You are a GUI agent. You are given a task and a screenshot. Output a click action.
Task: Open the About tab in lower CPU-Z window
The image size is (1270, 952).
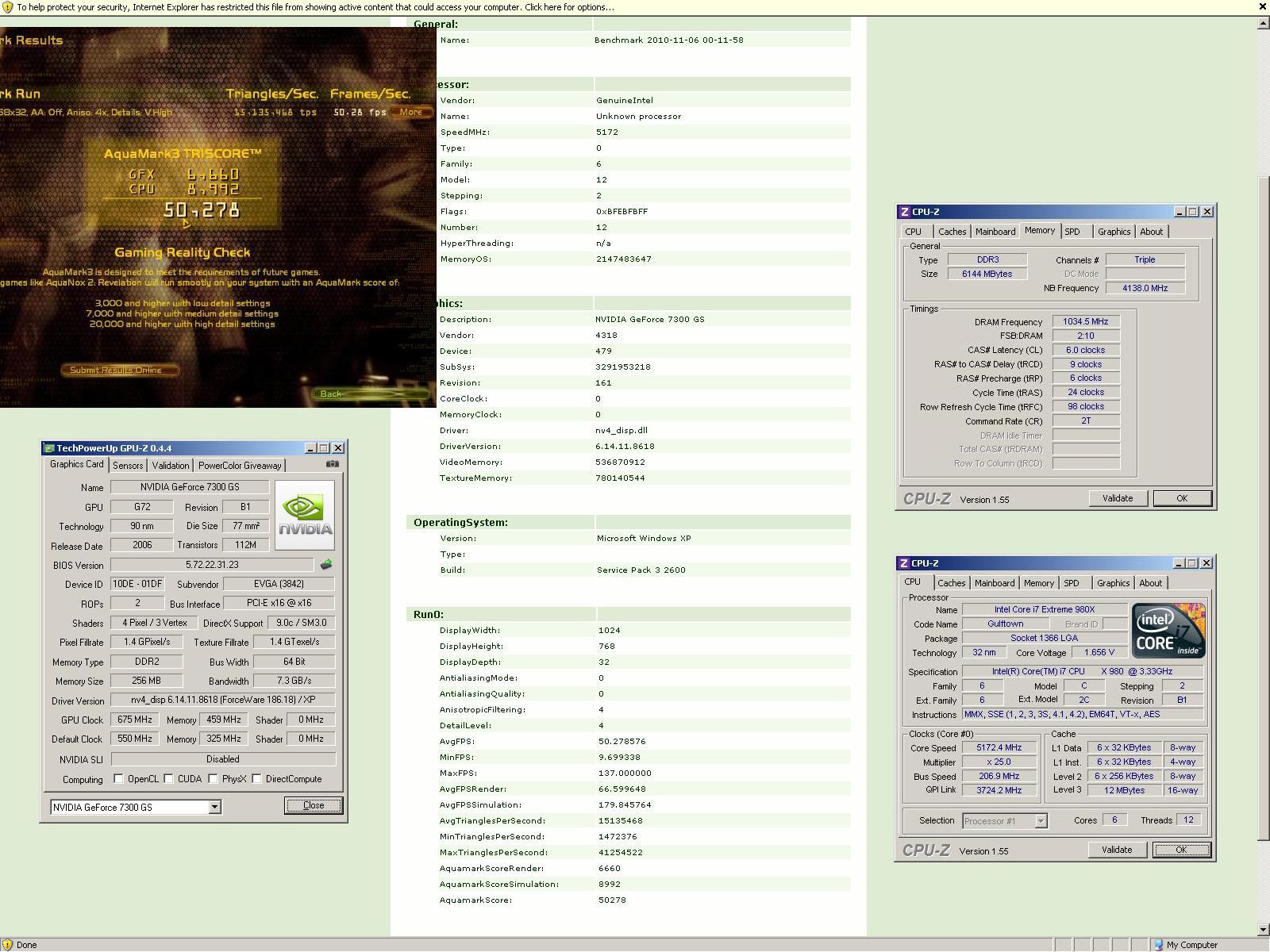(x=1151, y=583)
